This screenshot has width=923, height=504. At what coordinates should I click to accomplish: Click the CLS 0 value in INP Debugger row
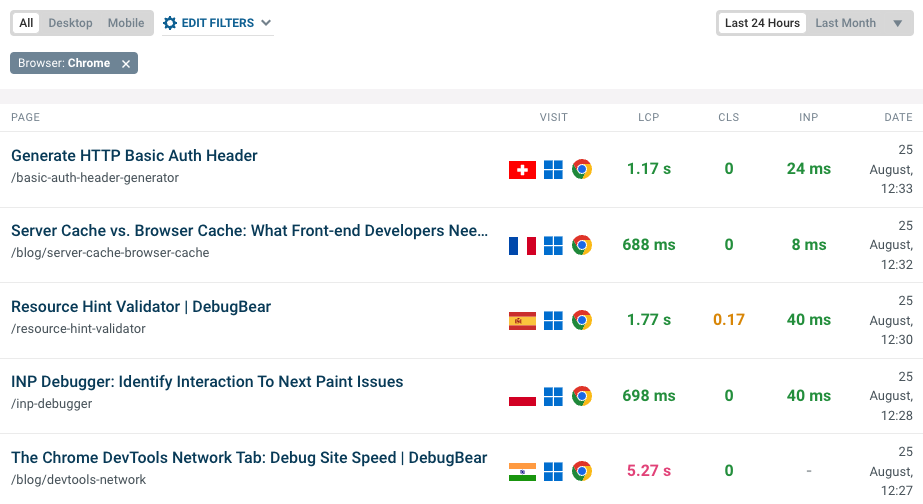tap(729, 396)
